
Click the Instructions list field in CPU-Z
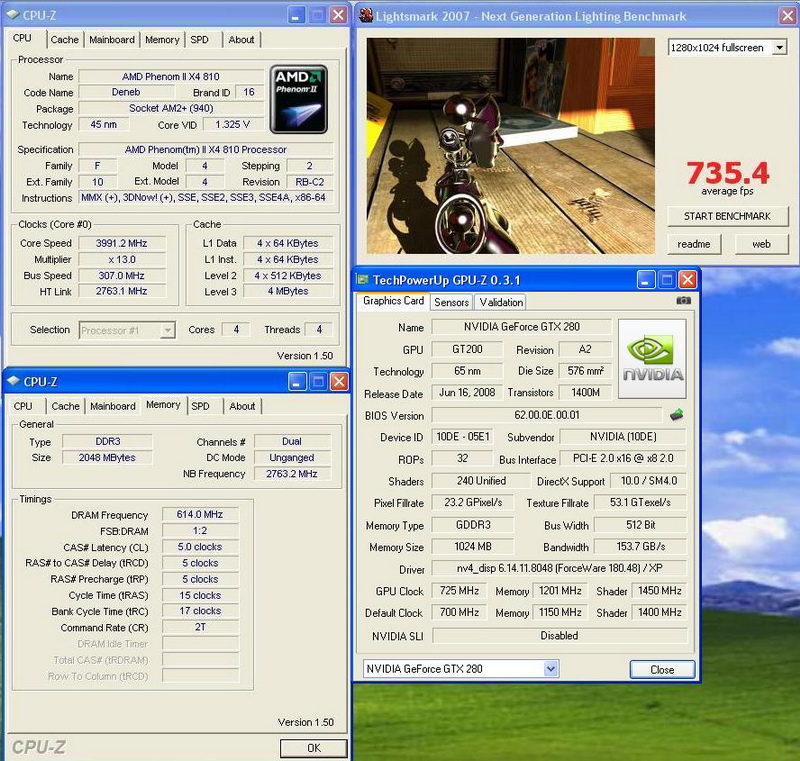tap(206, 198)
